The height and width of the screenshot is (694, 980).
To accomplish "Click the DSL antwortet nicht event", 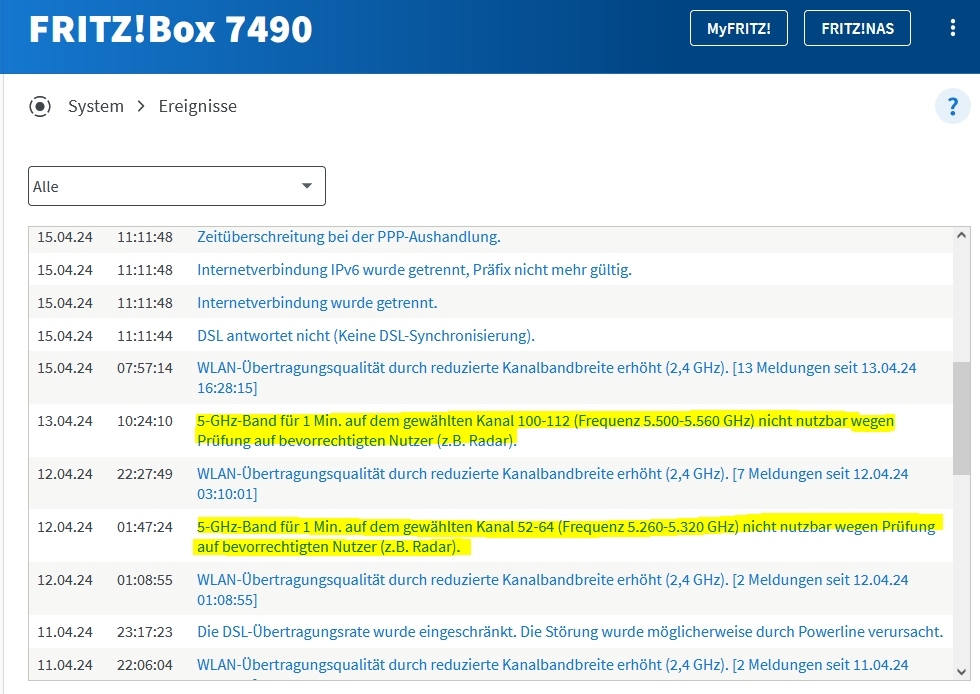I will (366, 336).
